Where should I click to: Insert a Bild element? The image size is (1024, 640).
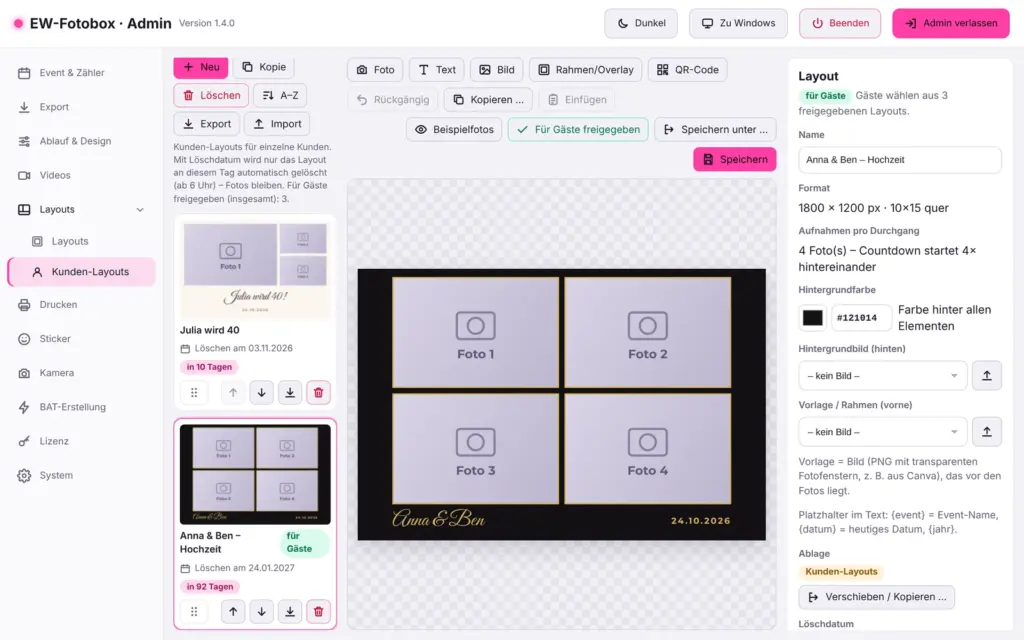497,70
